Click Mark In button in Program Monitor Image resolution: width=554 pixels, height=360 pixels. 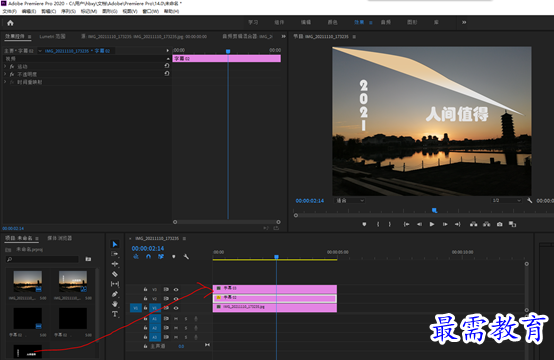tap(378, 224)
